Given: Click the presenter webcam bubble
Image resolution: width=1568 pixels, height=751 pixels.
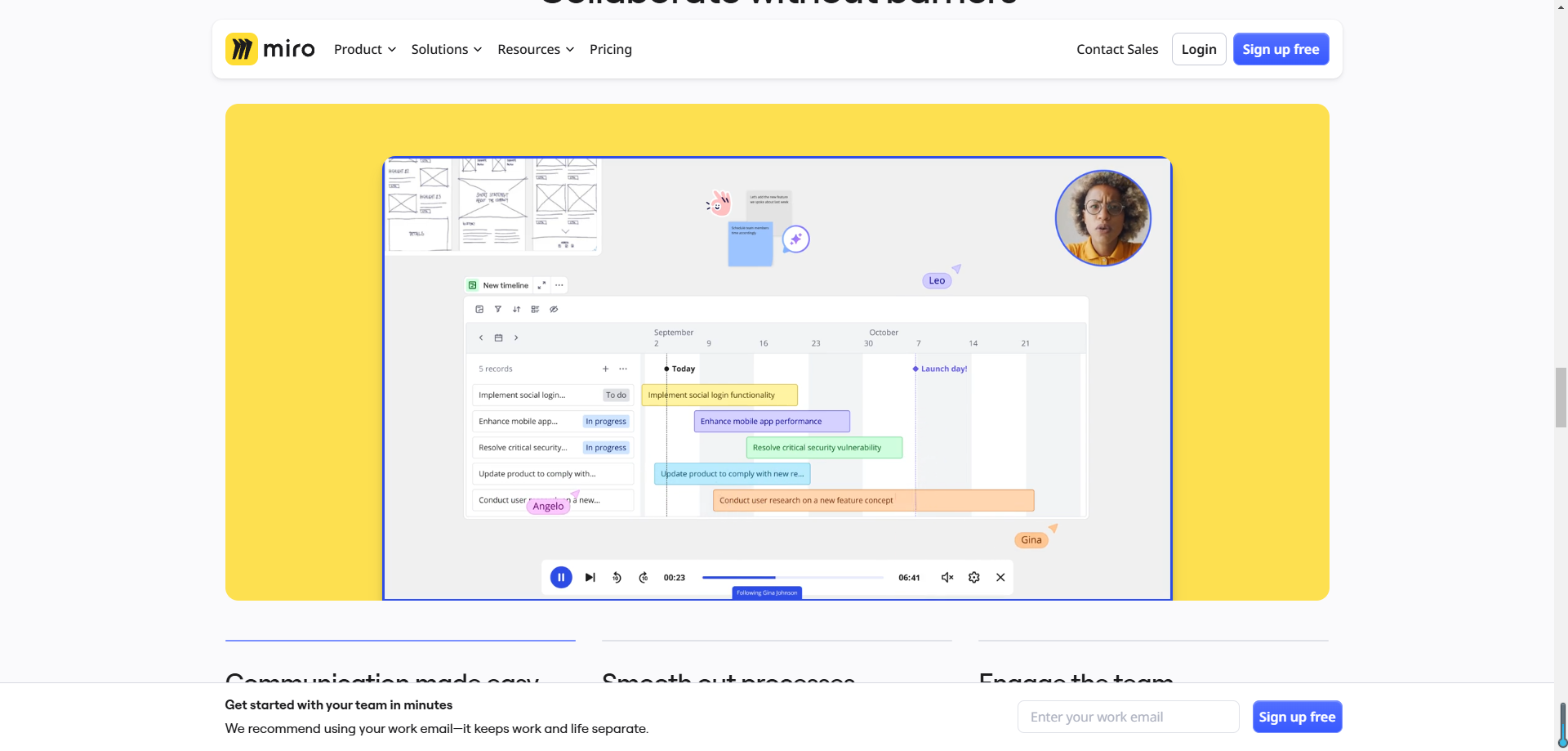Looking at the screenshot, I should (1103, 218).
